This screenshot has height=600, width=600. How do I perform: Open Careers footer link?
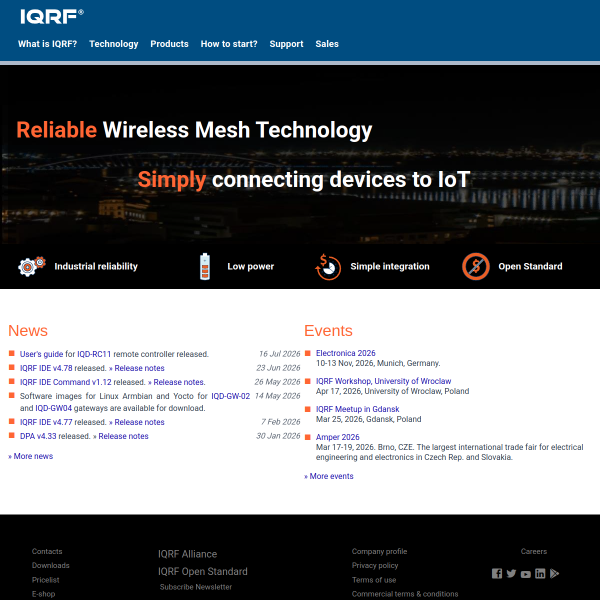pyautogui.click(x=534, y=551)
